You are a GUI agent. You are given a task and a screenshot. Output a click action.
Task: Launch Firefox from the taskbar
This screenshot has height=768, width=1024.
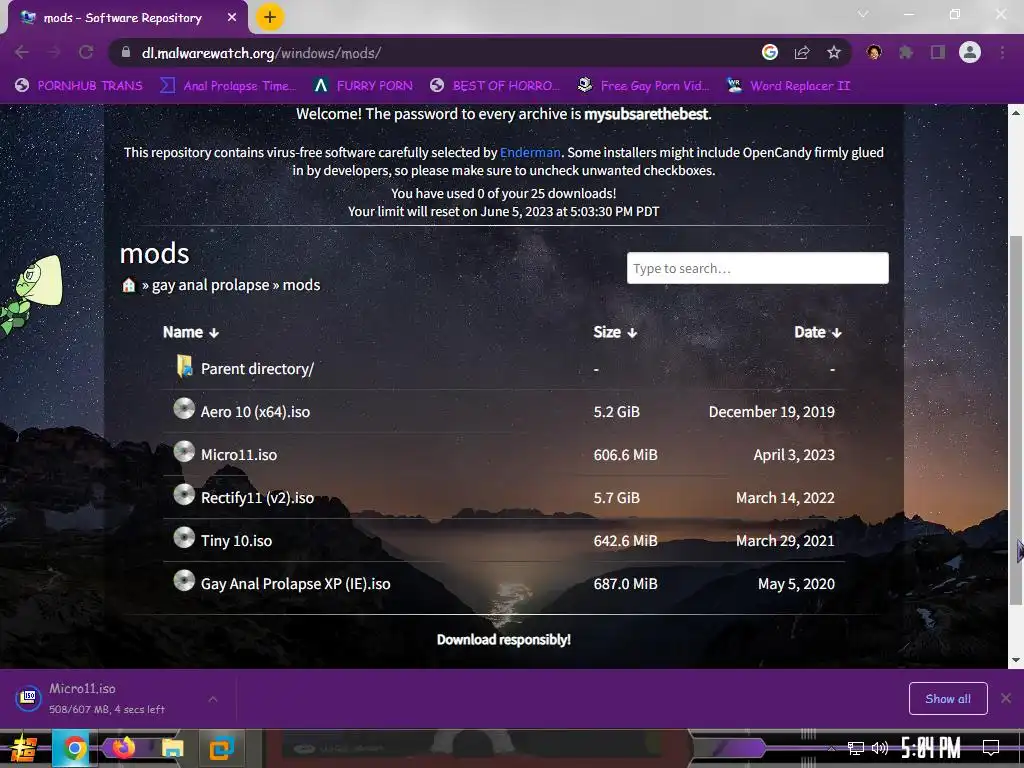123,748
